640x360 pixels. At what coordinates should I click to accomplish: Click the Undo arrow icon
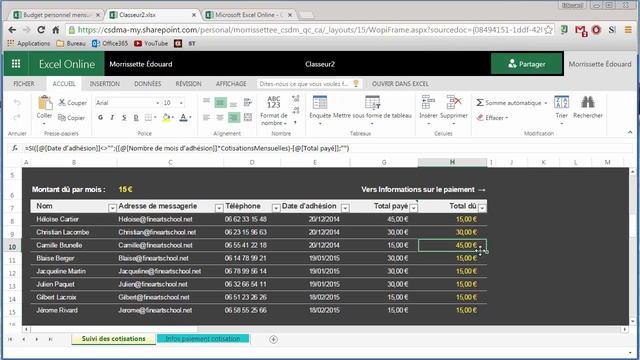coord(17,102)
